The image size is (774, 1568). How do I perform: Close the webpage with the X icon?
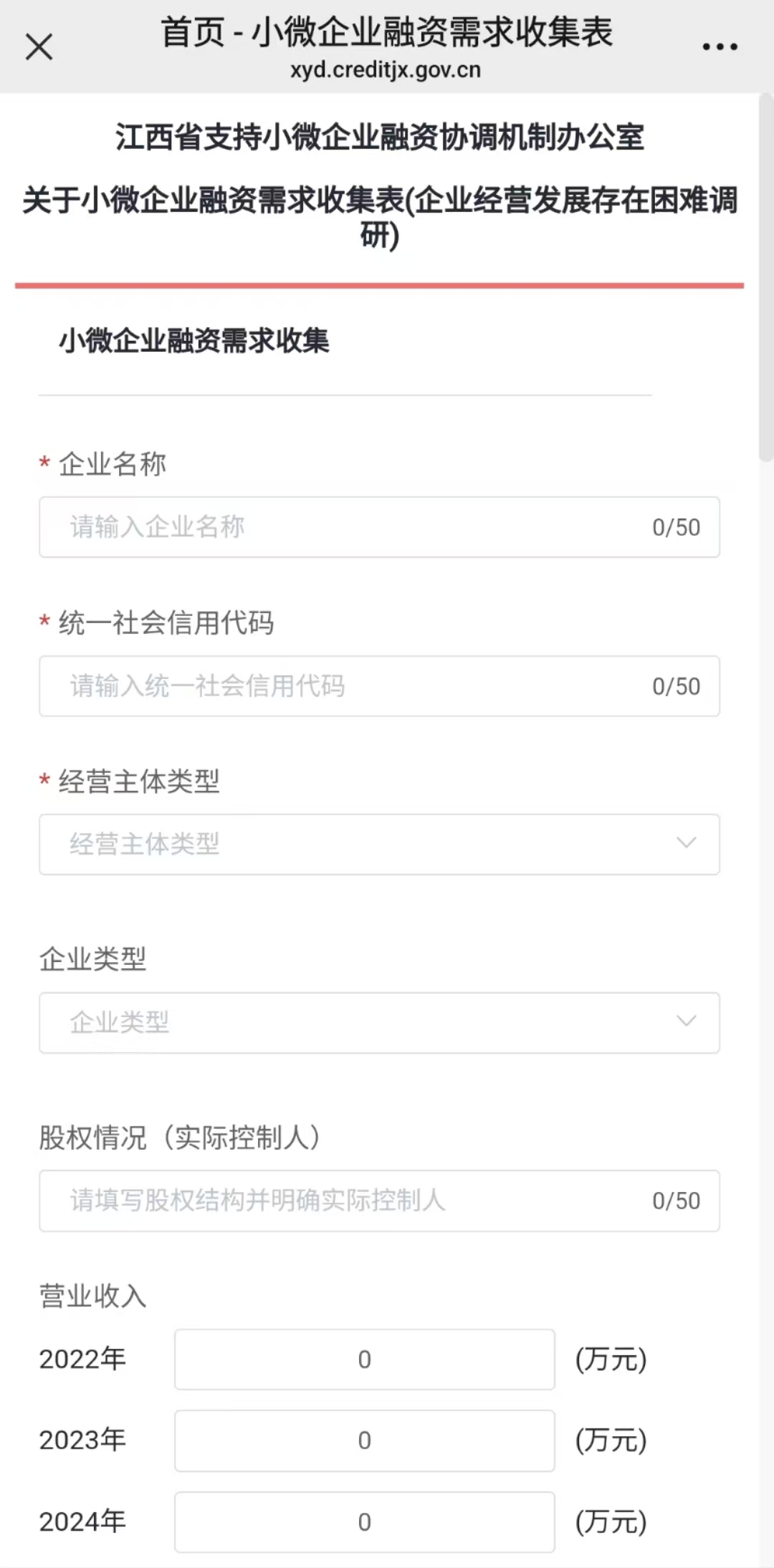click(39, 47)
